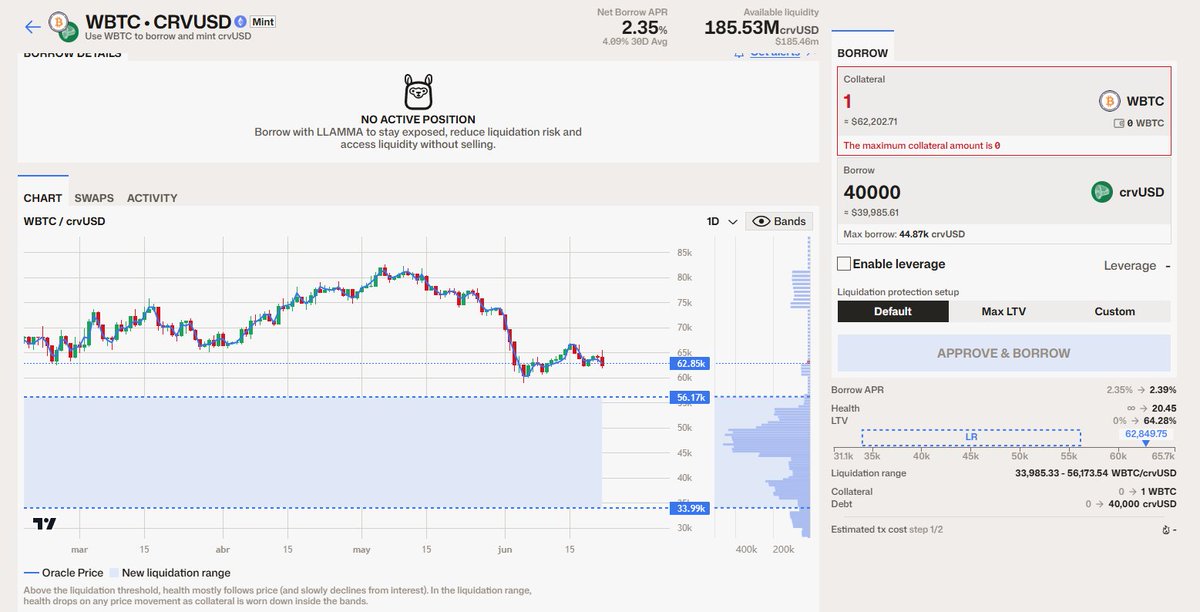
Task: Click the Borrow APR 2.39% value
Action: pyautogui.click(x=1162, y=389)
